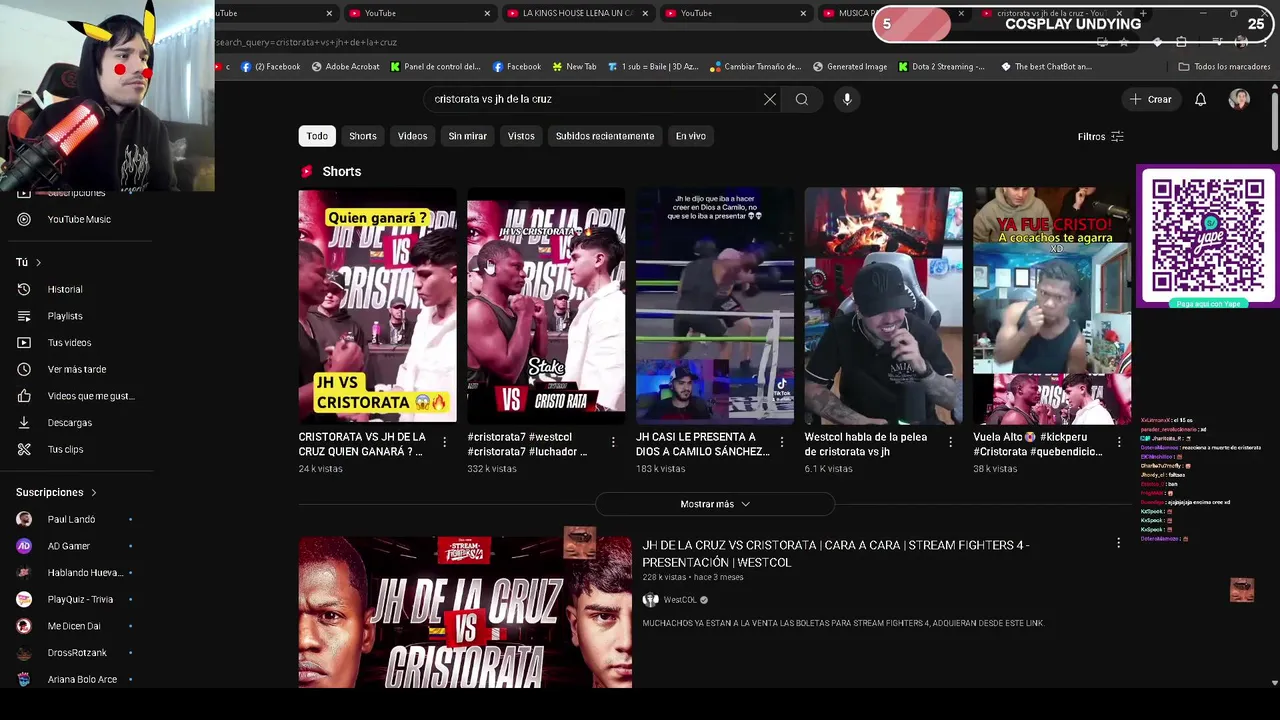Expand Shorts with Mostrar más
This screenshot has height=720, width=1280.
[x=715, y=504]
